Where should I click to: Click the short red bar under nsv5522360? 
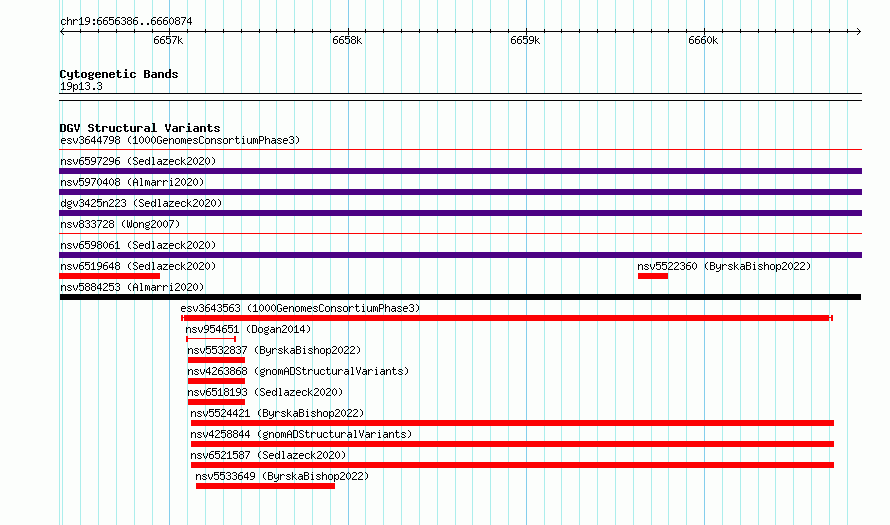pos(653,276)
